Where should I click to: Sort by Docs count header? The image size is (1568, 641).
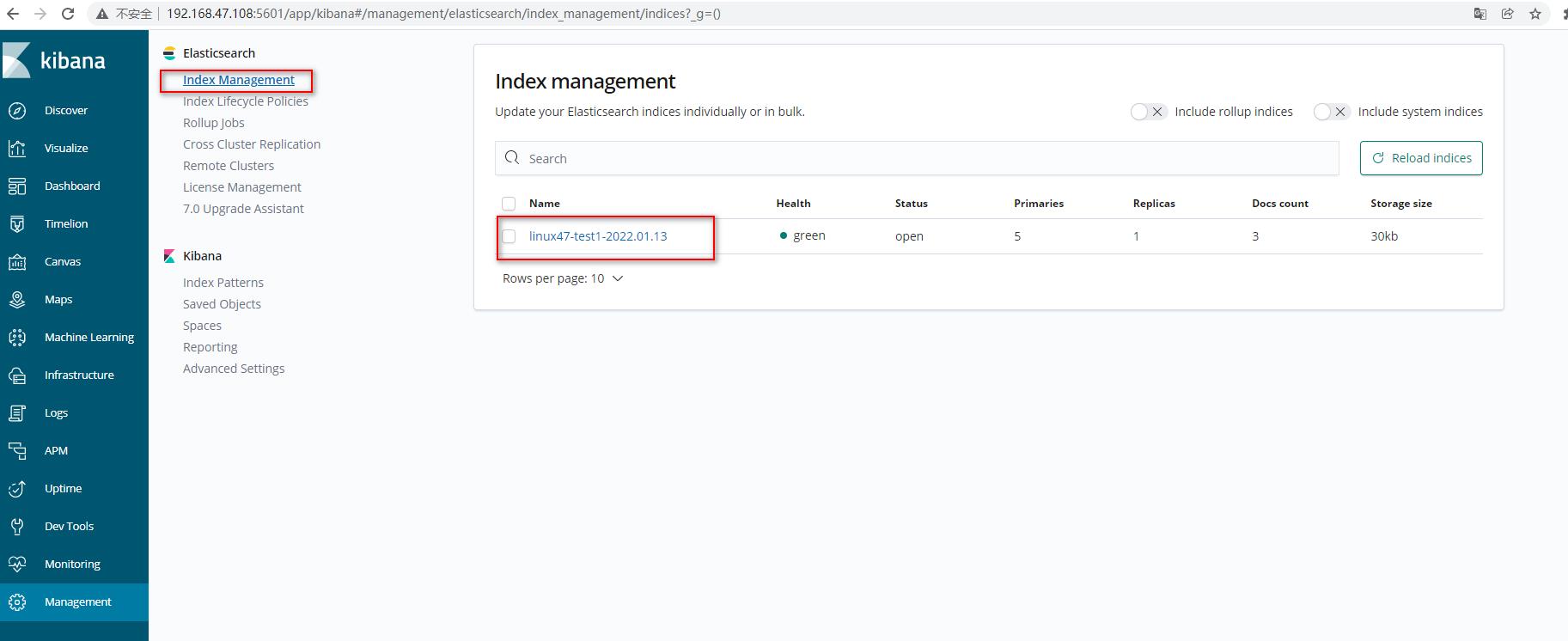pos(1280,204)
